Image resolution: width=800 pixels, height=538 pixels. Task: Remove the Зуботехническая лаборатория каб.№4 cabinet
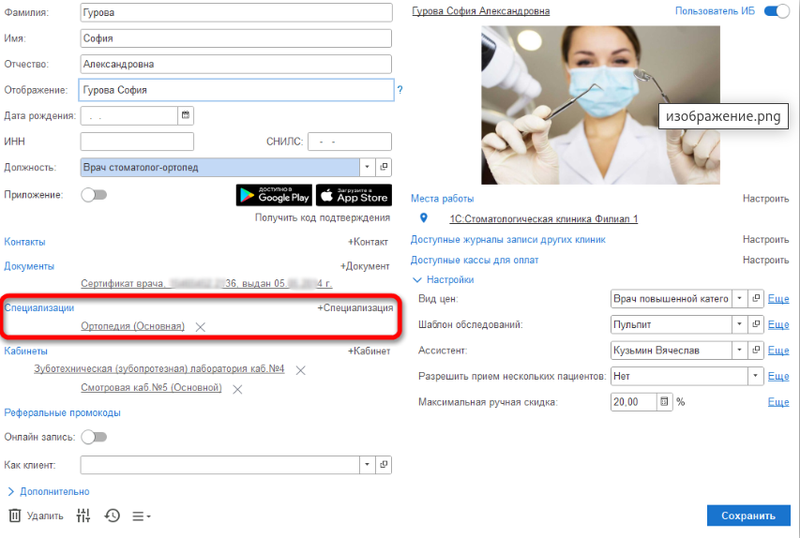click(301, 370)
